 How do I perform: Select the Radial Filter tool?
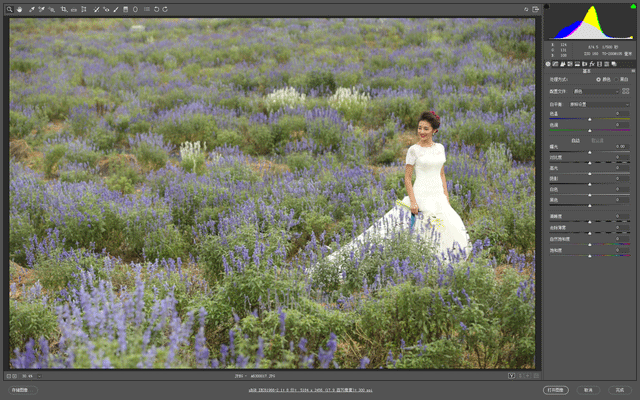click(136, 9)
